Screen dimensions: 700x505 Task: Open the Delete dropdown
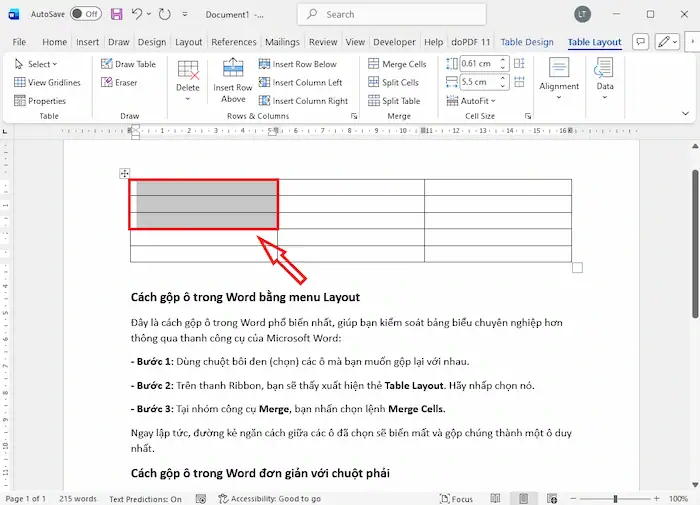188,80
